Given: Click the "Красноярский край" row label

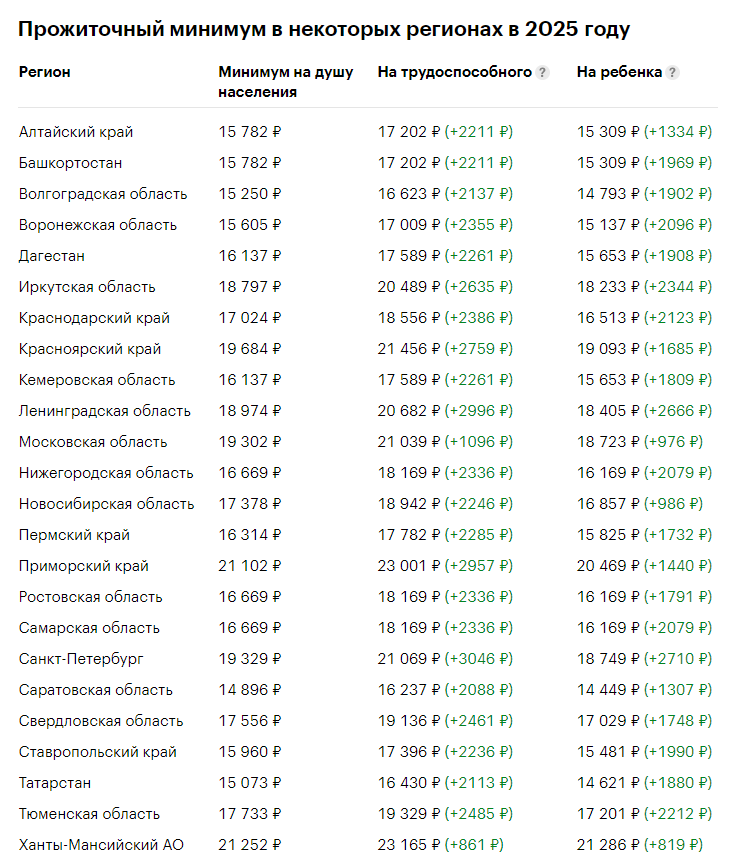Looking at the screenshot, I should (x=90, y=349).
